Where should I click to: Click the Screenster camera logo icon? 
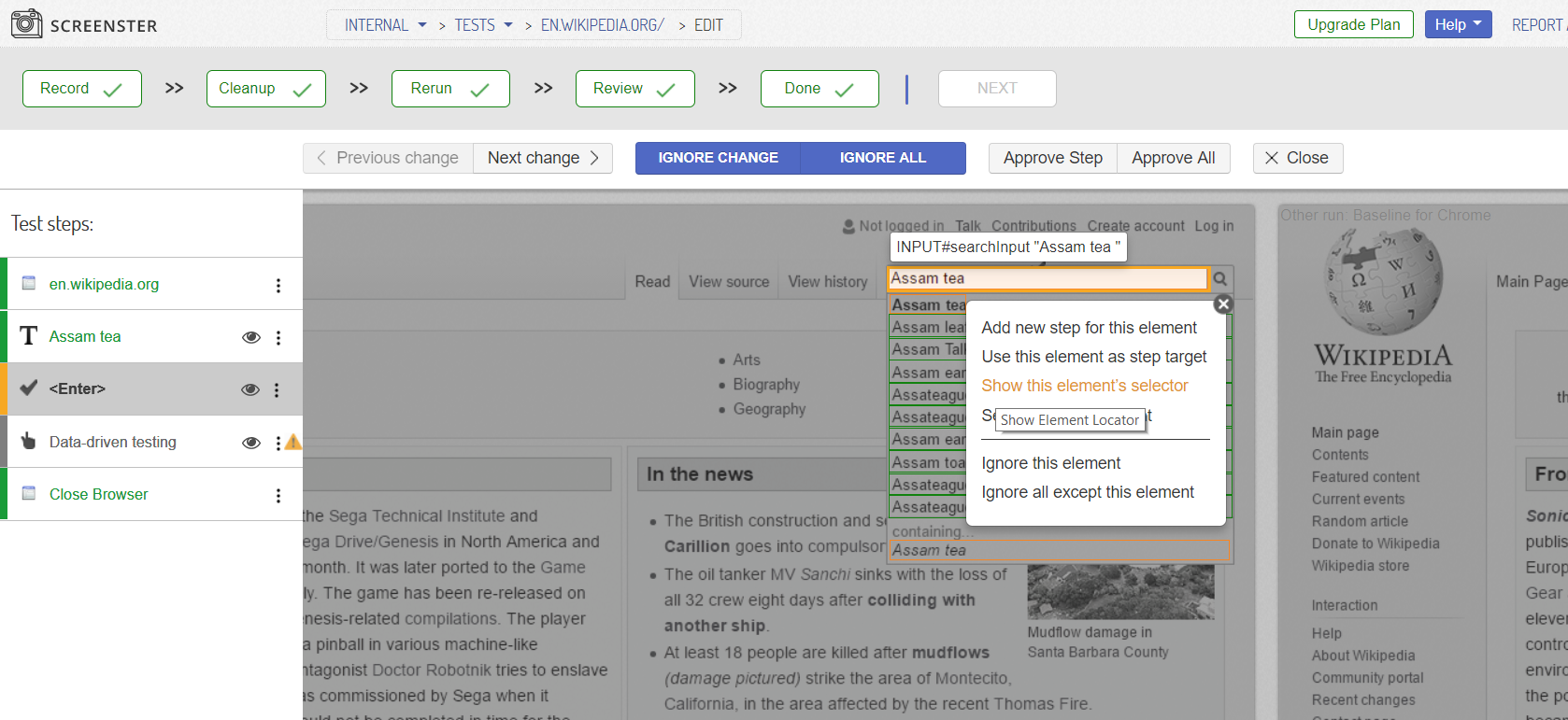pyautogui.click(x=26, y=23)
